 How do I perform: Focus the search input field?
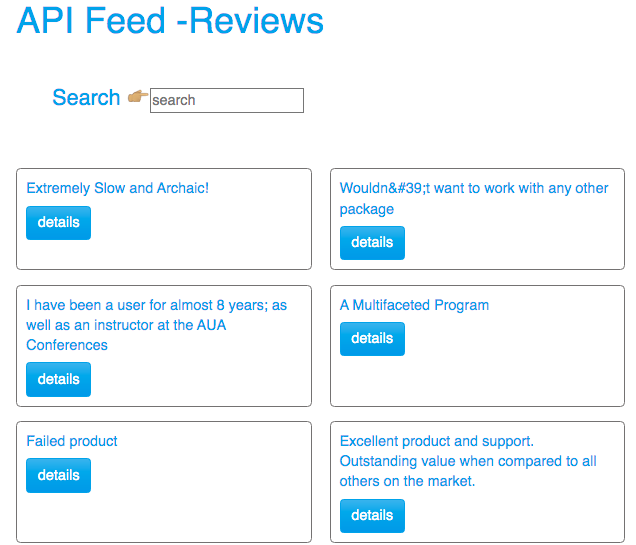(x=227, y=100)
